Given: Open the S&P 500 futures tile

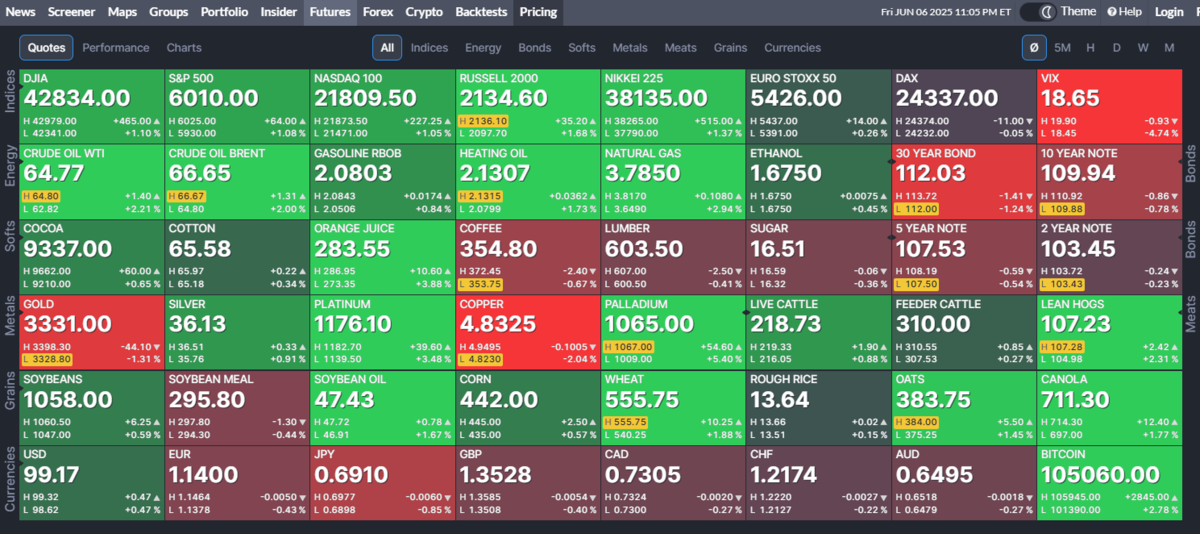Looking at the screenshot, I should [x=236, y=106].
